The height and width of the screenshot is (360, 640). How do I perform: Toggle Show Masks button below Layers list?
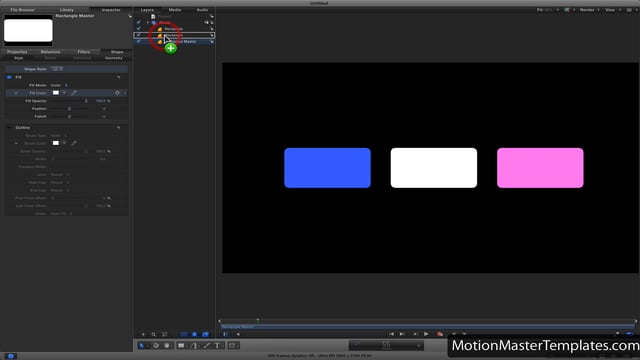click(184, 334)
